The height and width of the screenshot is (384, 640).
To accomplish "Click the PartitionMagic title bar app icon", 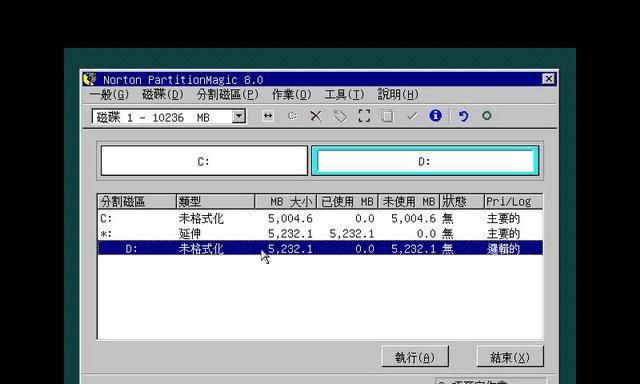I will 89,79.
